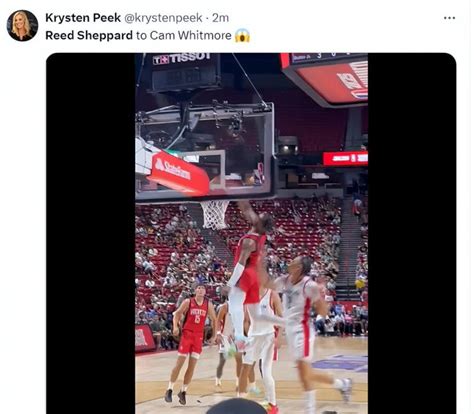Click the red overhead scoreboard in the video
Screen dimensions: 474x414
point(325,78)
